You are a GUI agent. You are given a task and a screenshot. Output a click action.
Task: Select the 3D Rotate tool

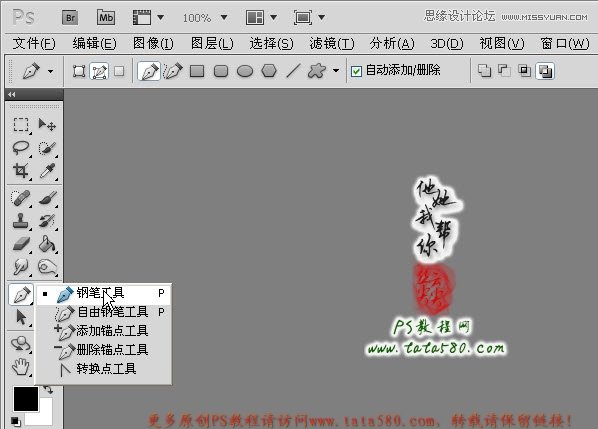(21, 344)
